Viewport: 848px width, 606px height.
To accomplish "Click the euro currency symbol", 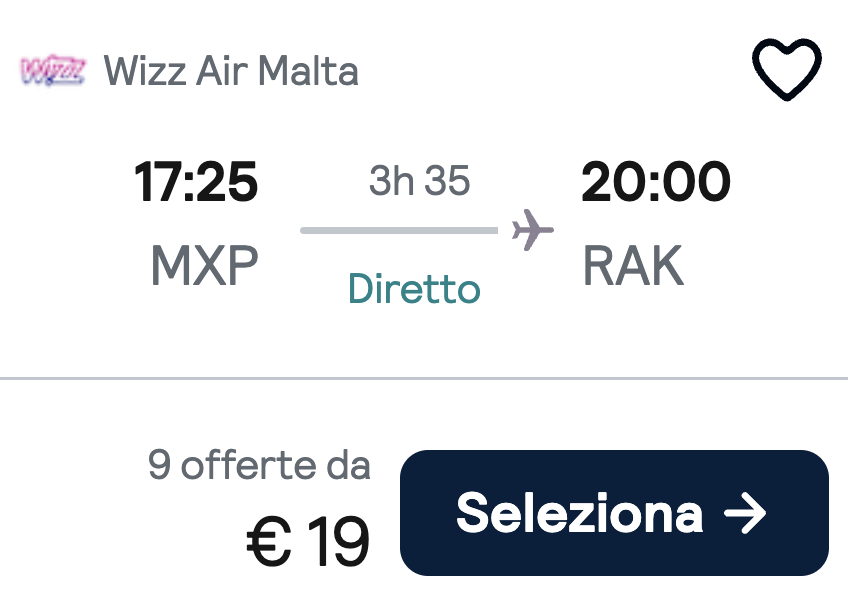I will point(268,541).
